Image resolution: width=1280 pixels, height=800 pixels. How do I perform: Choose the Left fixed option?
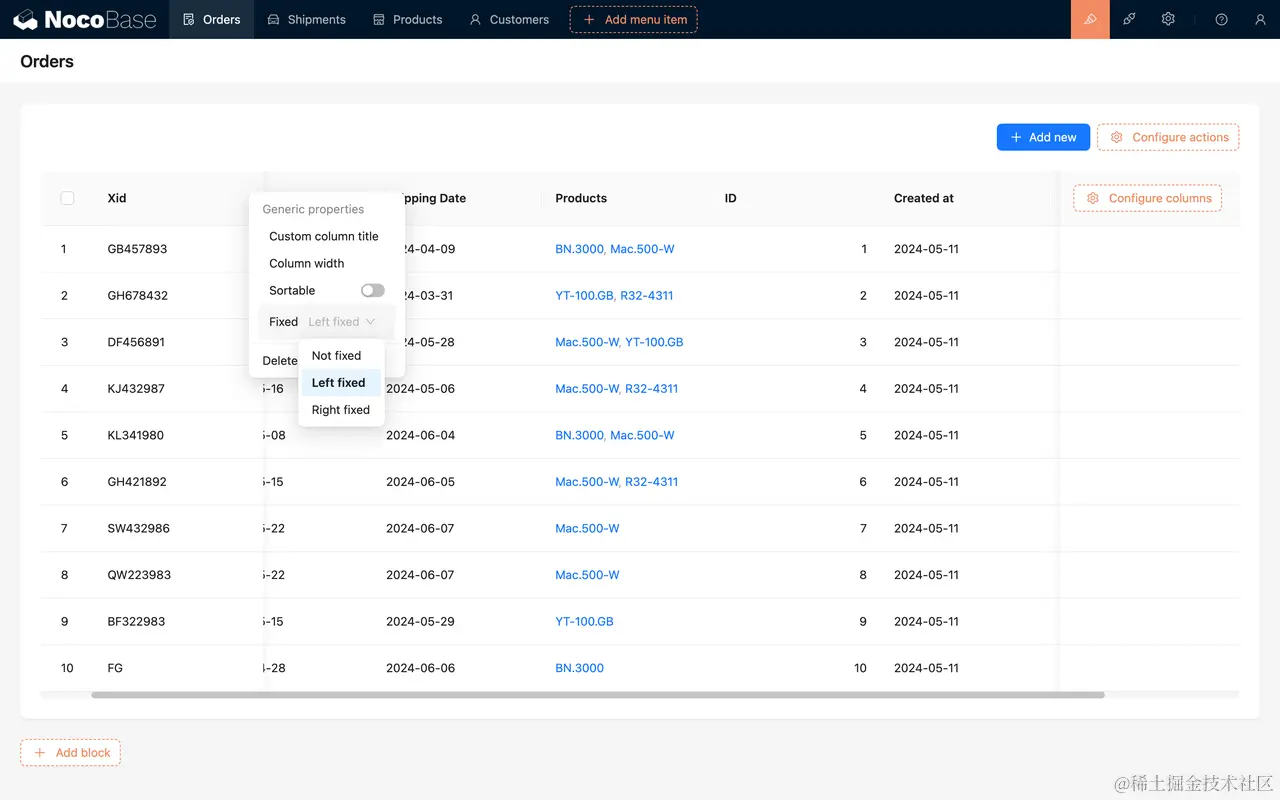click(341, 383)
